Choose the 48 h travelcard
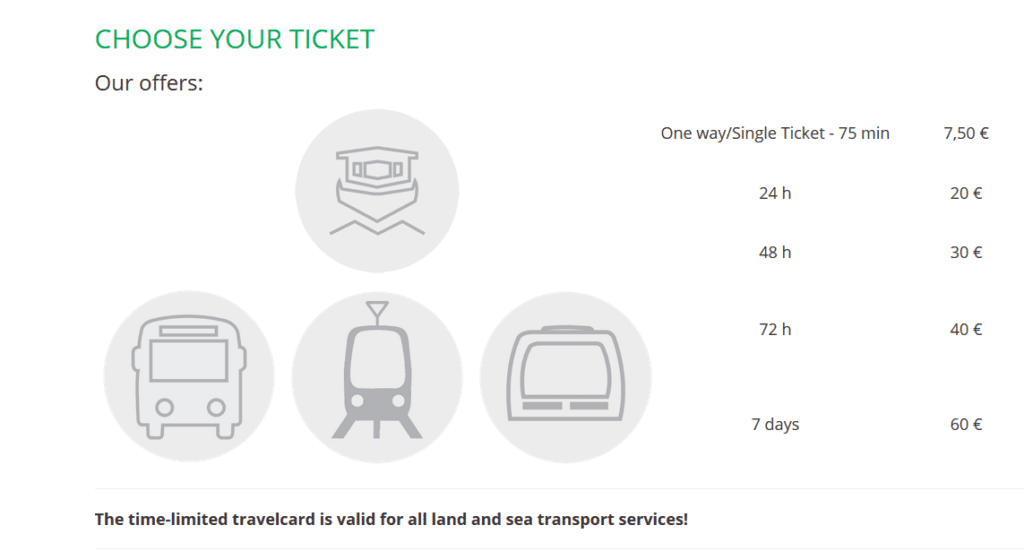The width and height of the screenshot is (1024, 551). point(775,253)
